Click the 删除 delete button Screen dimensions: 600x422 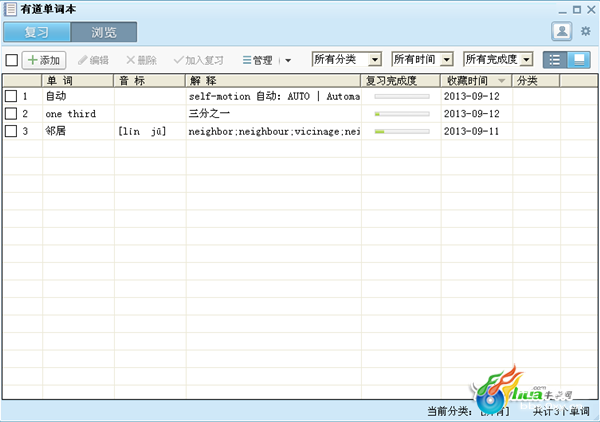tap(141, 60)
